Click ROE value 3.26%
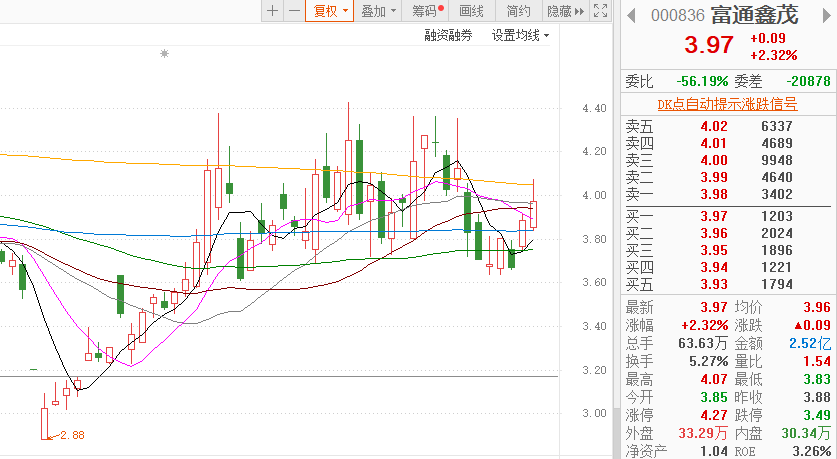Screen dimensions: 837x459 [812, 452]
